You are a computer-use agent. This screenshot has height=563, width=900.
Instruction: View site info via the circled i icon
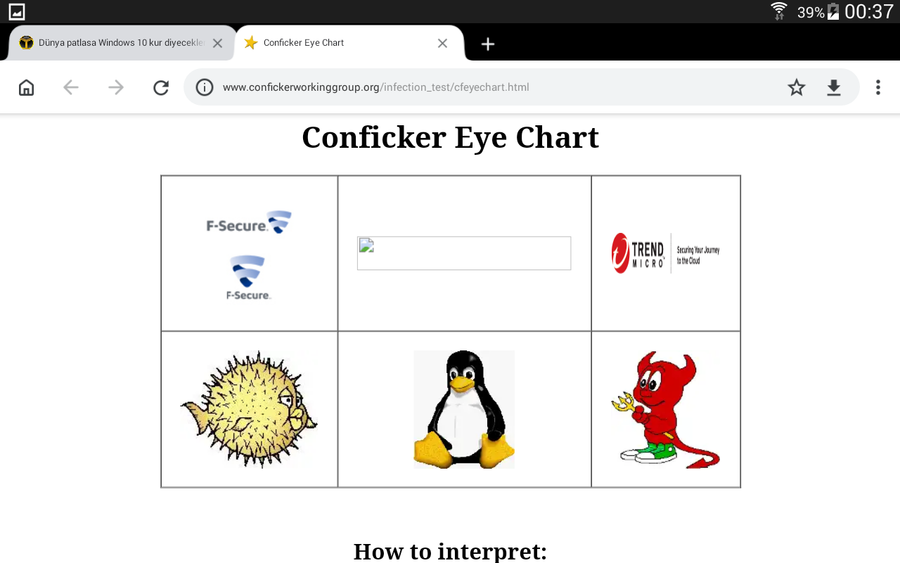(x=204, y=87)
